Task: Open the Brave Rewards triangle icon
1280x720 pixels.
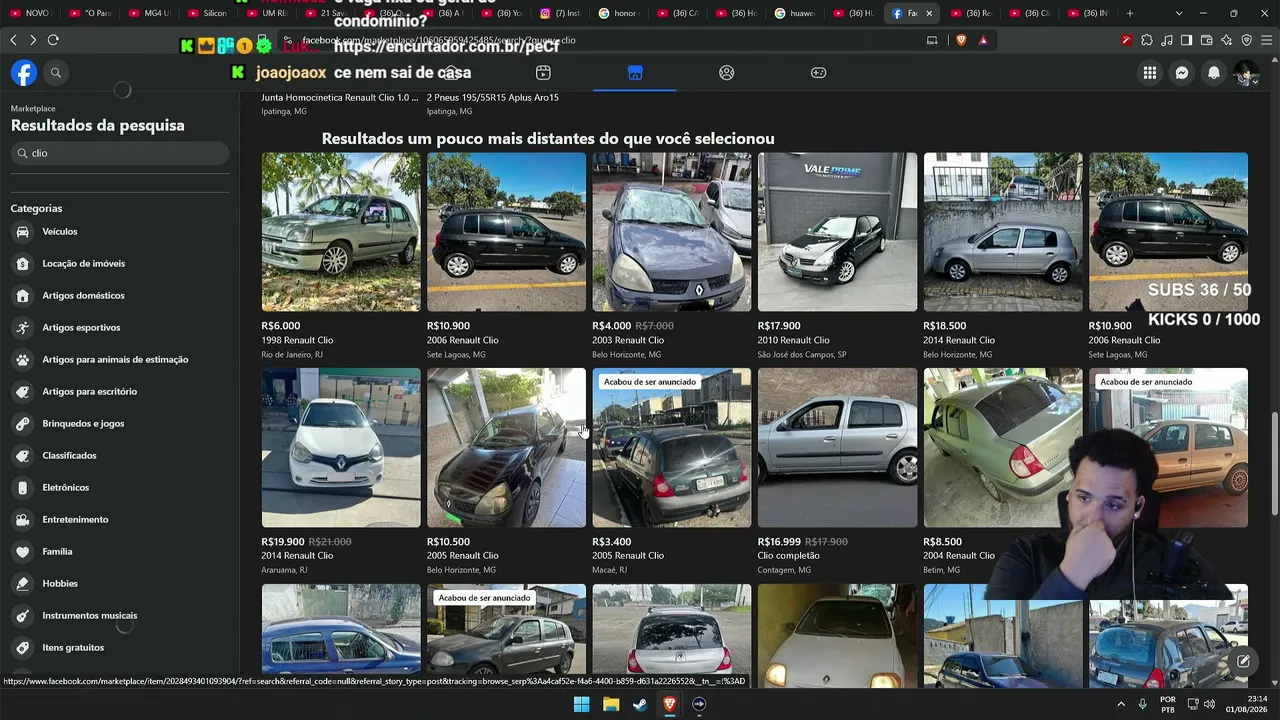Action: (x=984, y=40)
